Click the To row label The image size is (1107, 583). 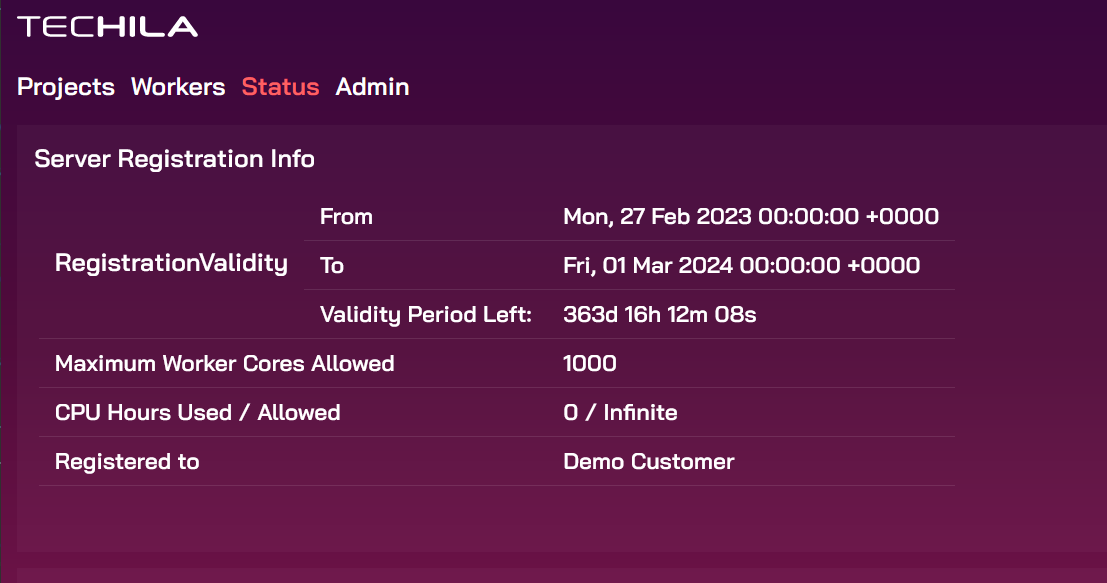click(x=332, y=265)
